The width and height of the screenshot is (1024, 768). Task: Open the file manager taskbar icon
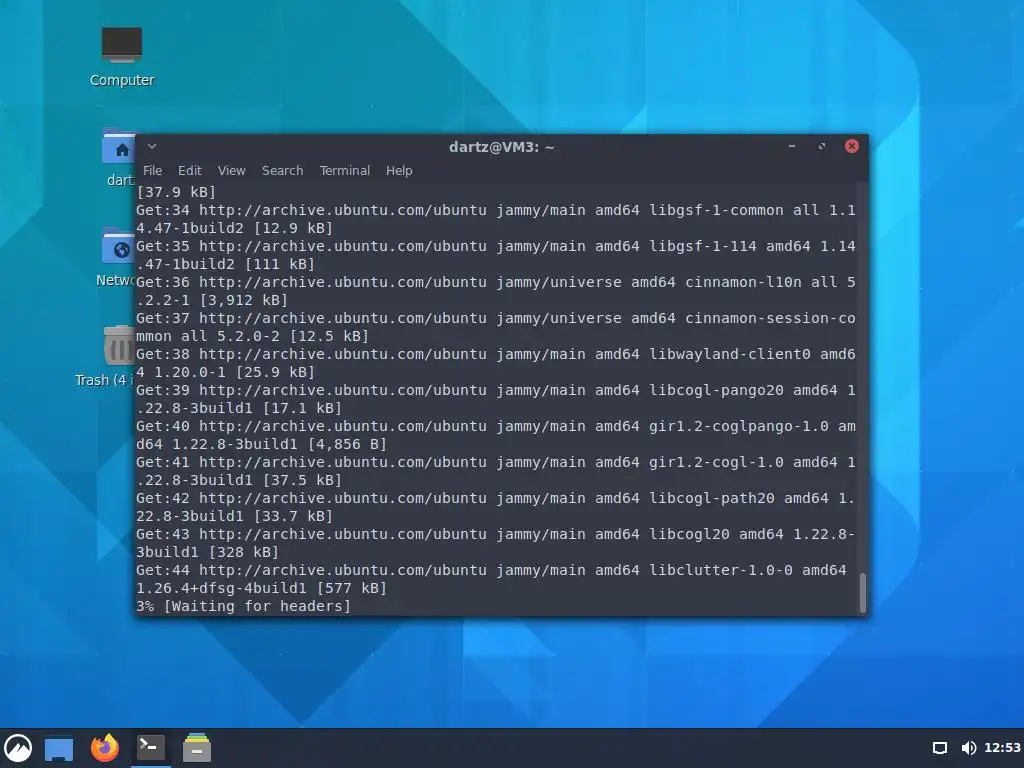pos(197,748)
